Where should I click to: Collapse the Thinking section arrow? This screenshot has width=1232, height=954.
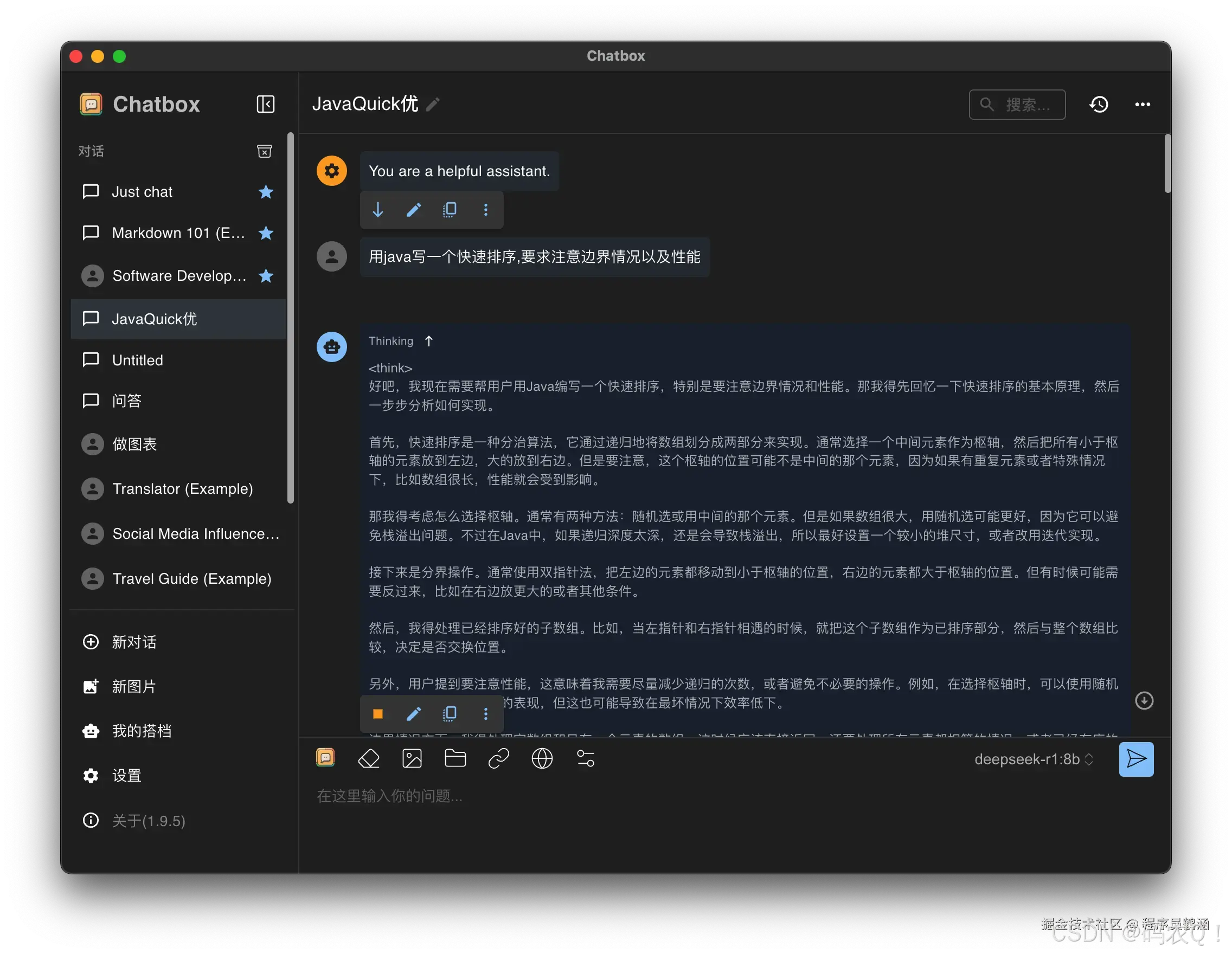tap(429, 341)
